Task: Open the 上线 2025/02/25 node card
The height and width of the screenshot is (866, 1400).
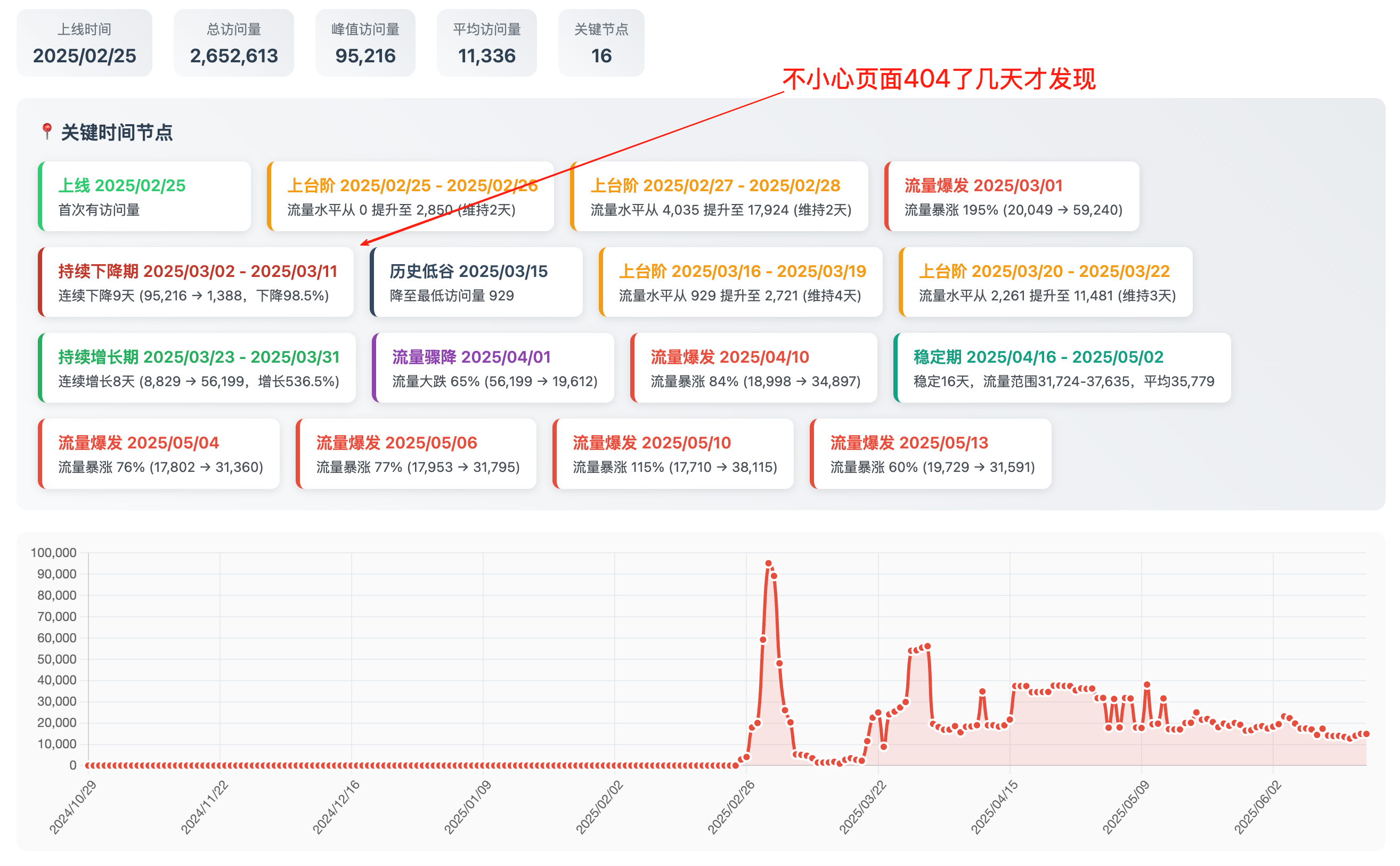Action: [x=144, y=197]
